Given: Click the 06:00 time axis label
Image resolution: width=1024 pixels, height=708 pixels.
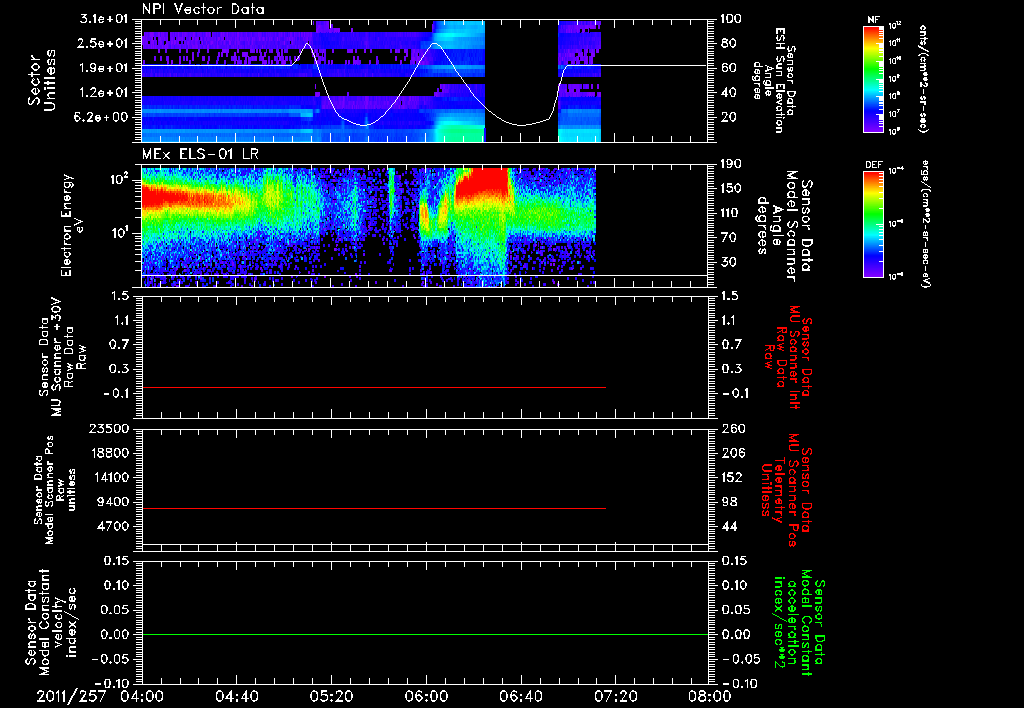Looking at the screenshot, I should [426, 696].
